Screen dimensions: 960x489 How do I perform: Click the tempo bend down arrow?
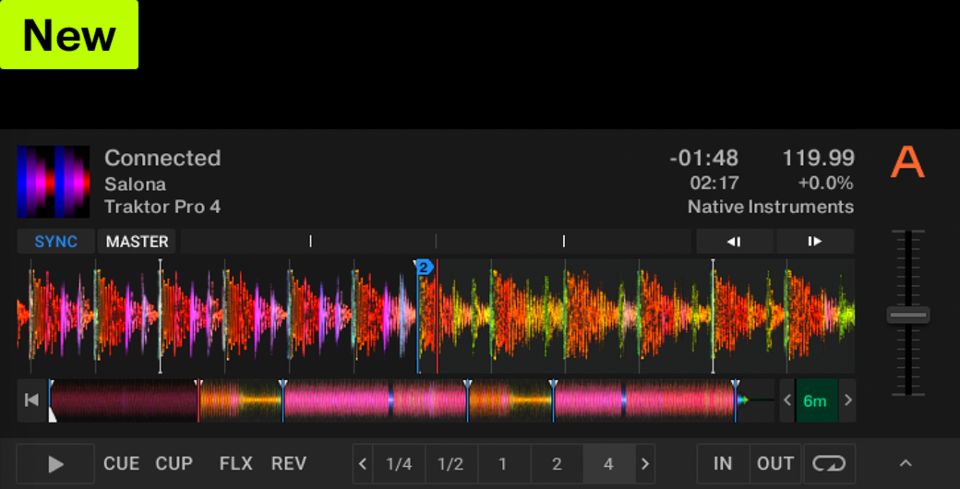[734, 241]
